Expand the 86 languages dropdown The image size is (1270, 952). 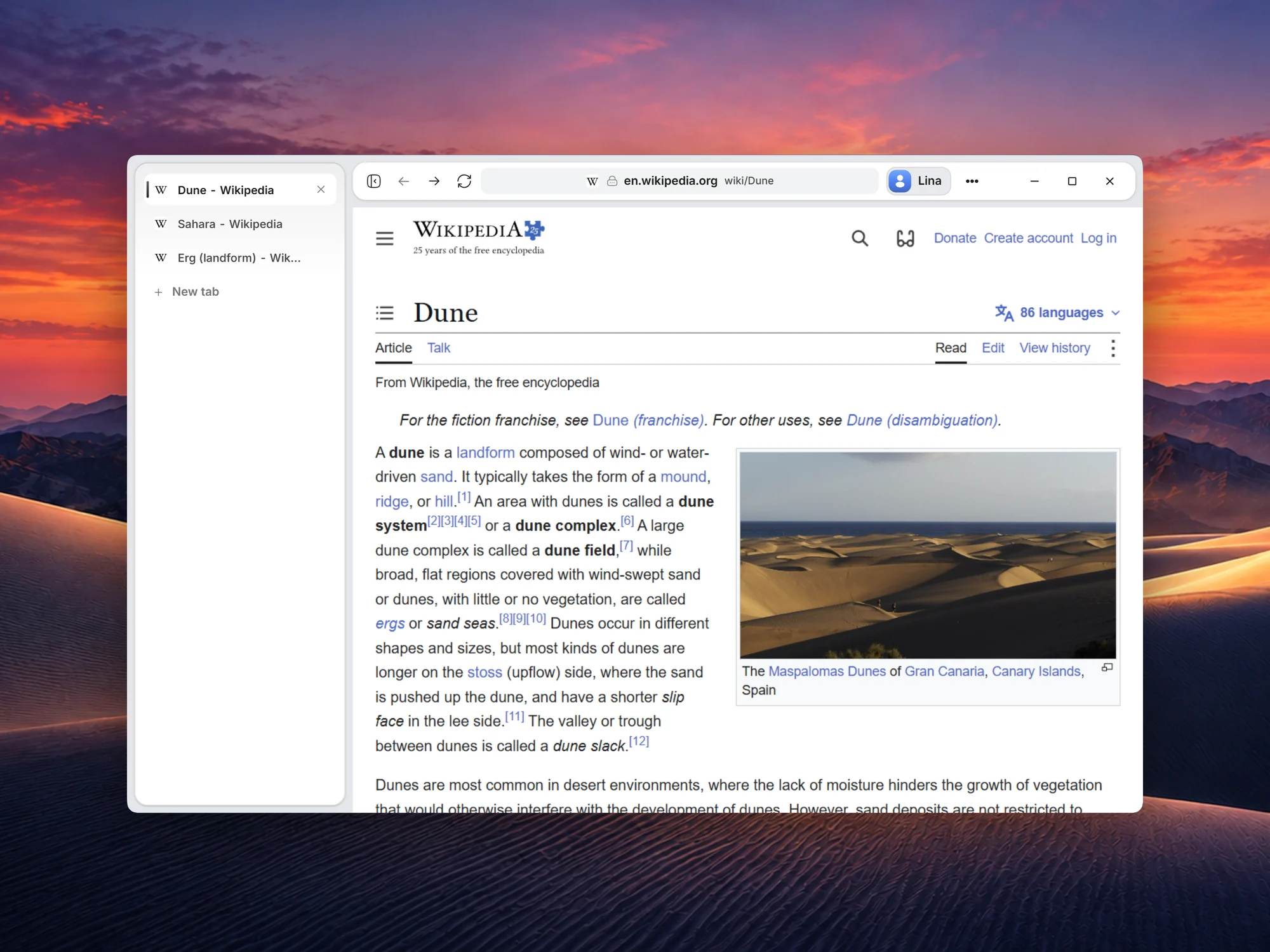(1057, 313)
